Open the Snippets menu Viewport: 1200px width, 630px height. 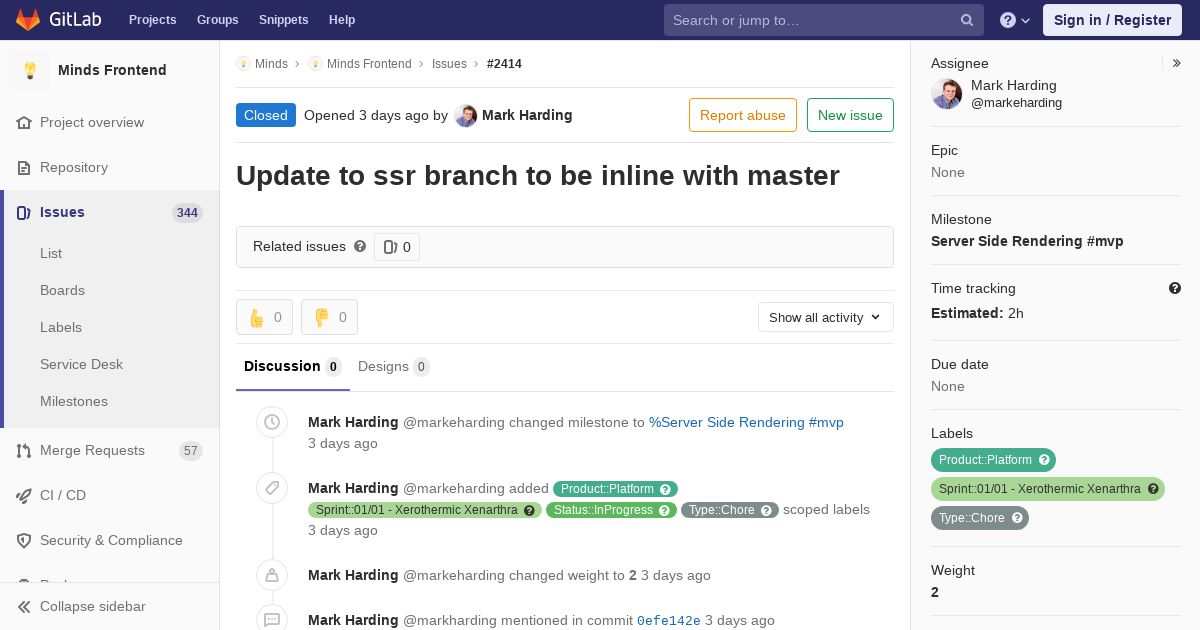pyautogui.click(x=284, y=20)
